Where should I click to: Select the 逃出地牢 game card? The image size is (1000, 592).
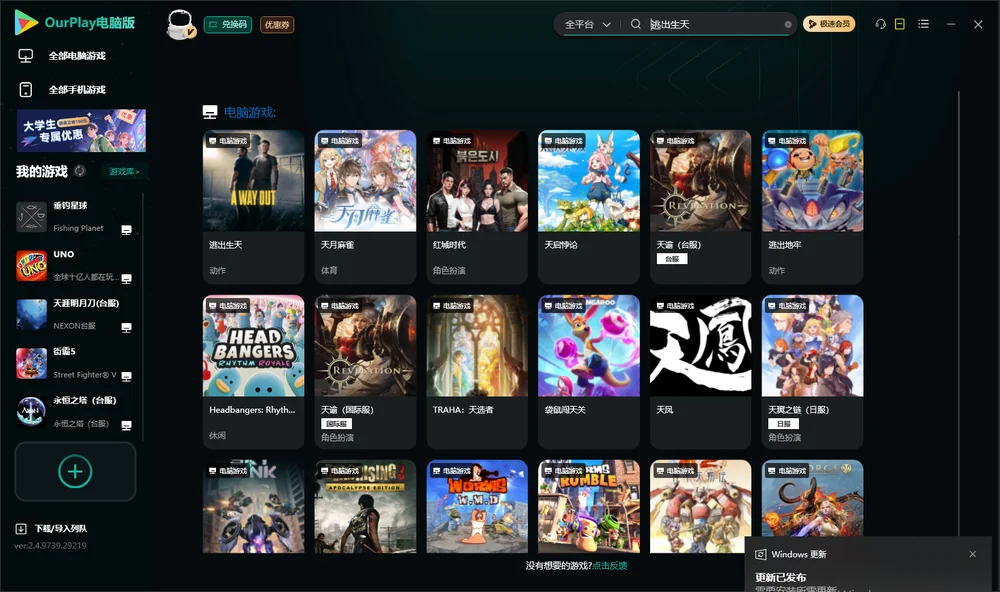[812, 207]
